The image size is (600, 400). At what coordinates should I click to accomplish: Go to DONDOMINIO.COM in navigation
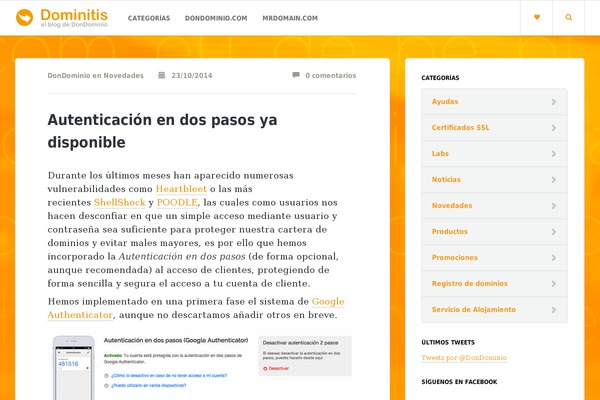(216, 18)
